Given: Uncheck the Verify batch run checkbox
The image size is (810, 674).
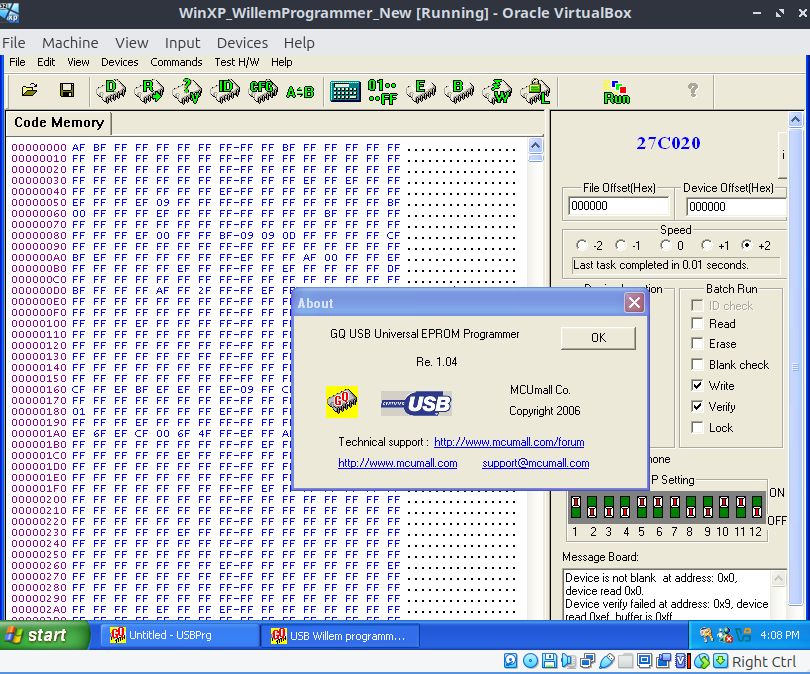Looking at the screenshot, I should point(698,407).
